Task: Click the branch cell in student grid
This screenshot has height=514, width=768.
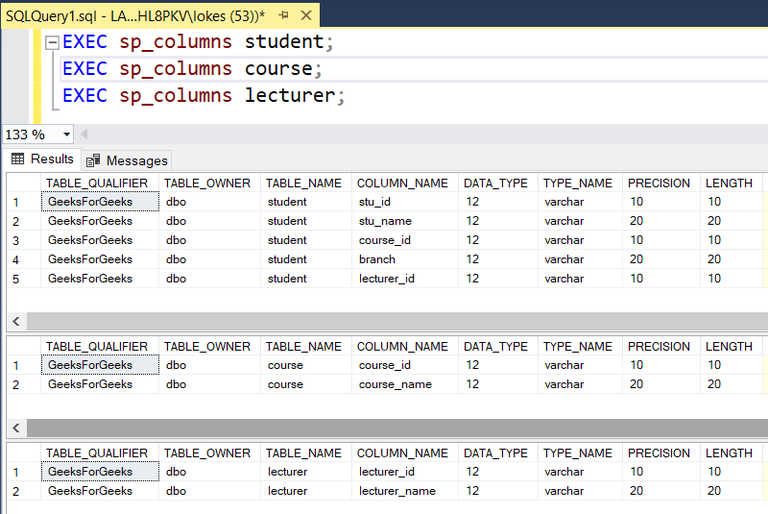Action: (377, 260)
